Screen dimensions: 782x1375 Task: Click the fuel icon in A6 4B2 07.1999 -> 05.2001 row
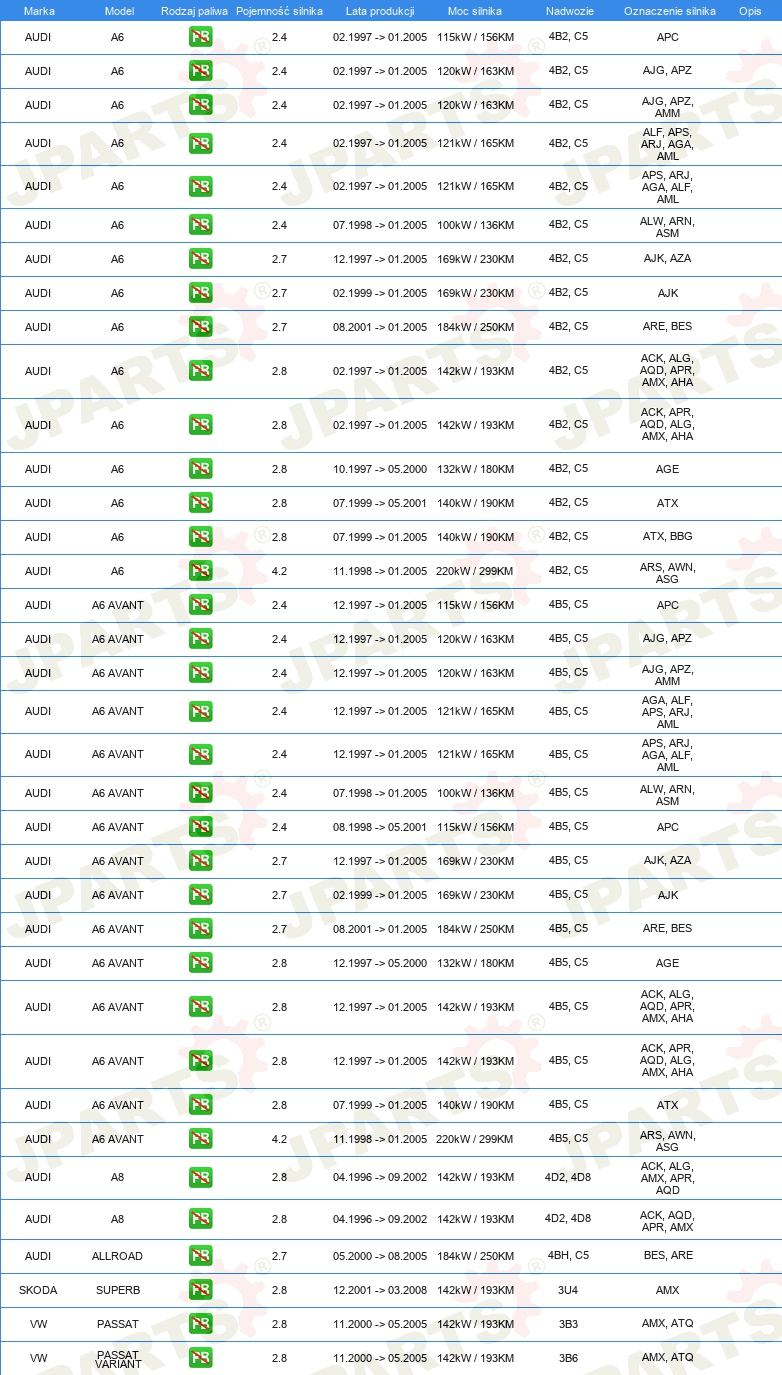[201, 503]
